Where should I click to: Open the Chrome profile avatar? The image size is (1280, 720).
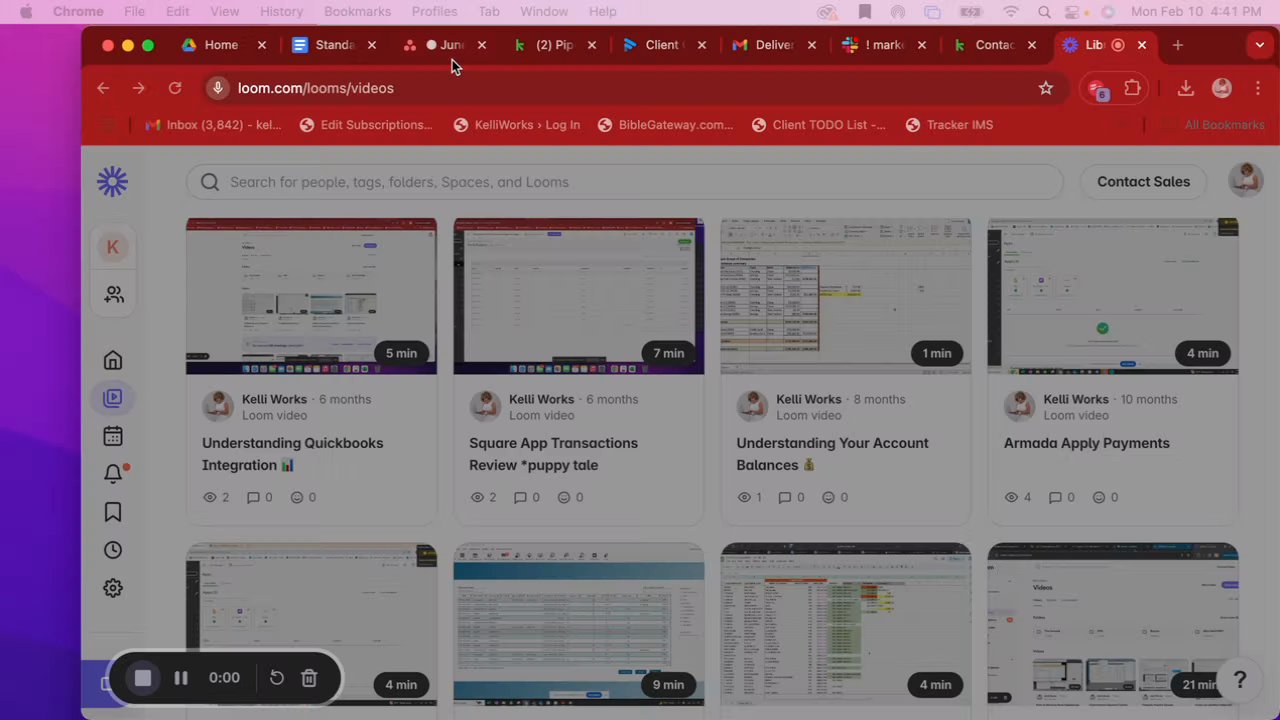point(1221,88)
